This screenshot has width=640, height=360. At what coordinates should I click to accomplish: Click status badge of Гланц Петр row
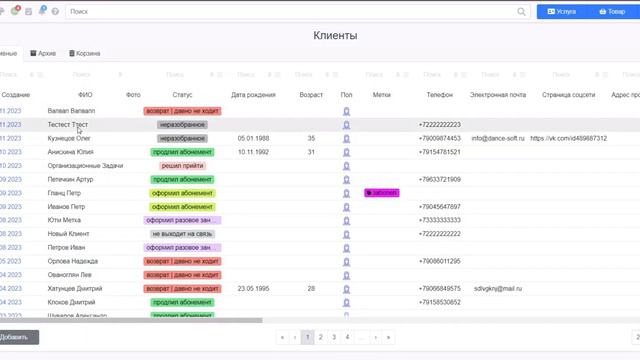[182, 193]
